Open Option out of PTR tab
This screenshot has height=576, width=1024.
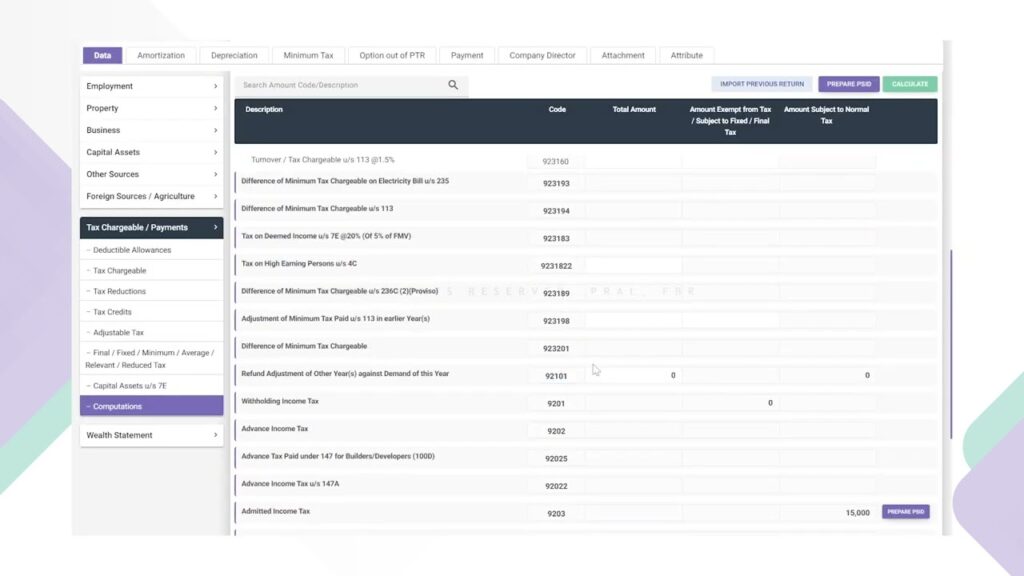[x=392, y=56]
